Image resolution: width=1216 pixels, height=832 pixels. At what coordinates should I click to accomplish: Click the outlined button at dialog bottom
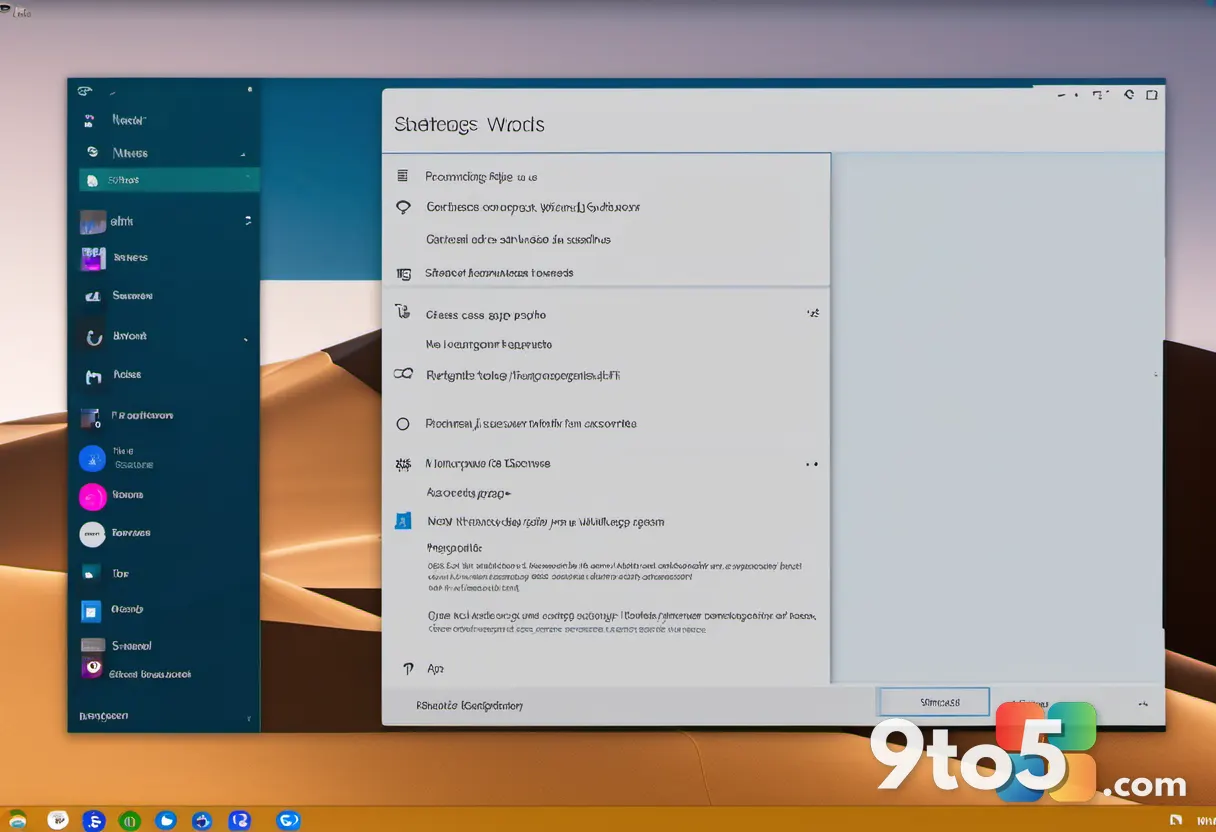click(x=934, y=702)
